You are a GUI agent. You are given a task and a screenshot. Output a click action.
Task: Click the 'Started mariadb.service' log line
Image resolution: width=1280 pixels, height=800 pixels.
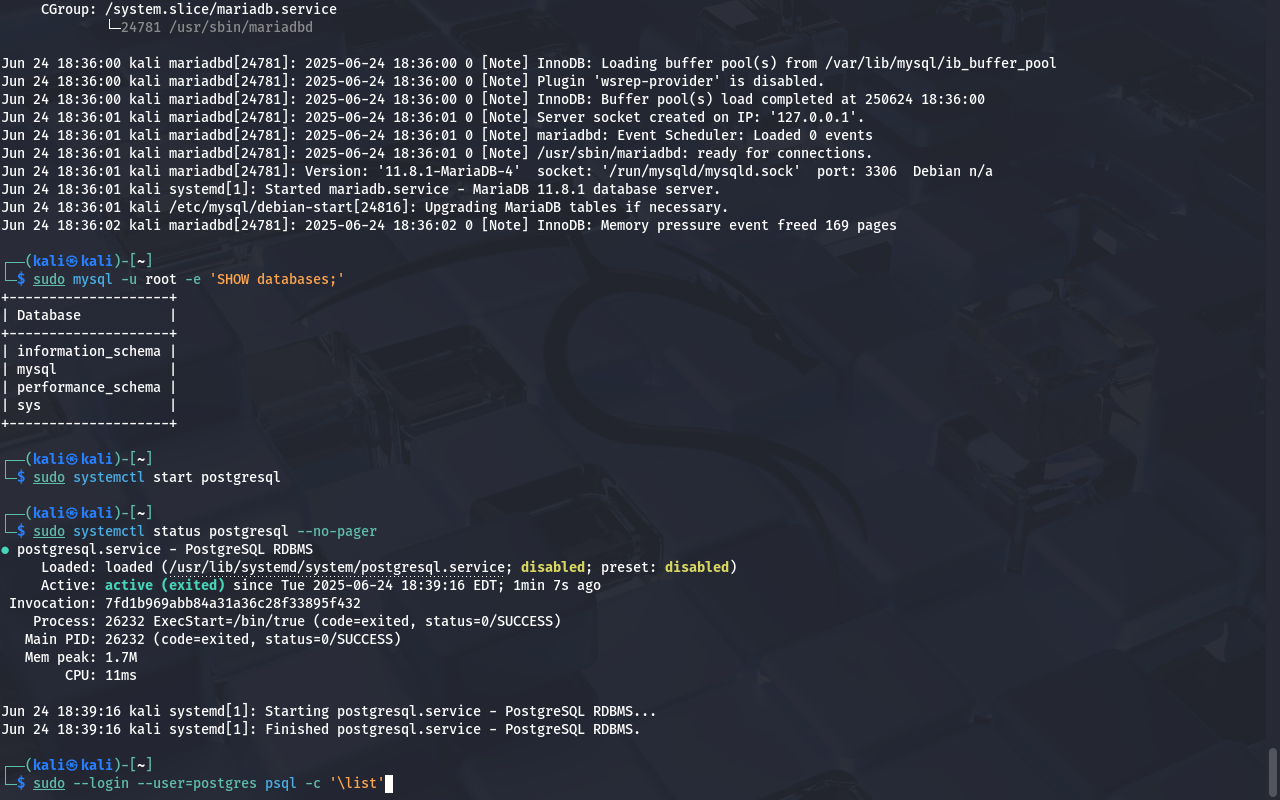(x=361, y=189)
